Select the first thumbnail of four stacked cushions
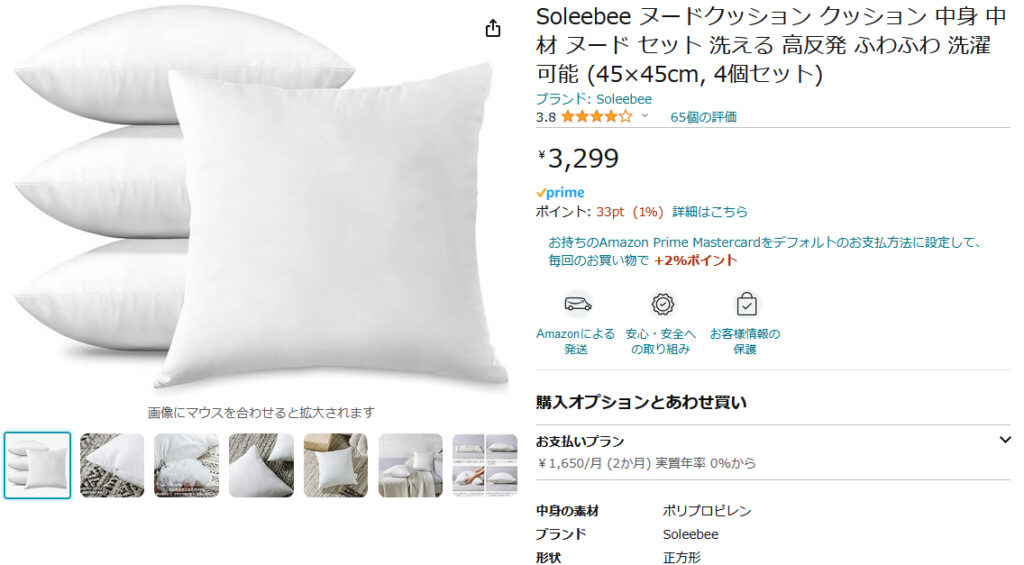 click(38, 465)
